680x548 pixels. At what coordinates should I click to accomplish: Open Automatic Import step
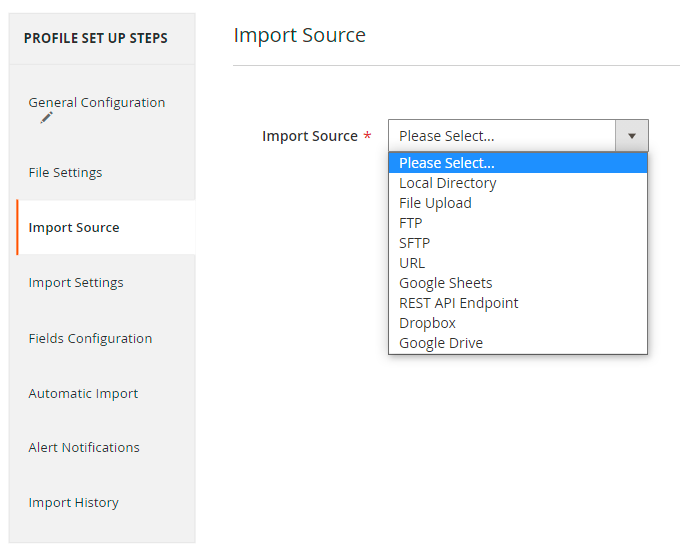83,393
